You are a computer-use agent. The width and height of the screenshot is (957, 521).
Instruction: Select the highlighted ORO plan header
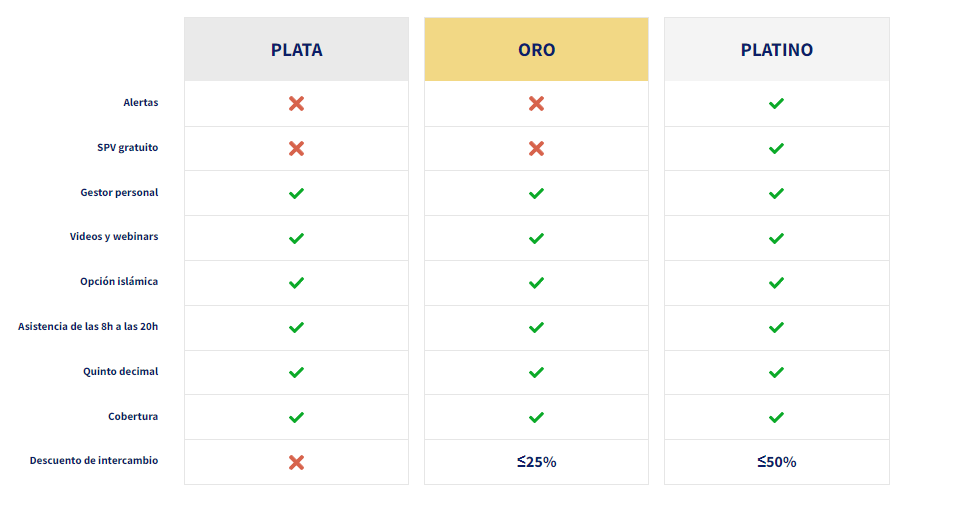tap(536, 49)
